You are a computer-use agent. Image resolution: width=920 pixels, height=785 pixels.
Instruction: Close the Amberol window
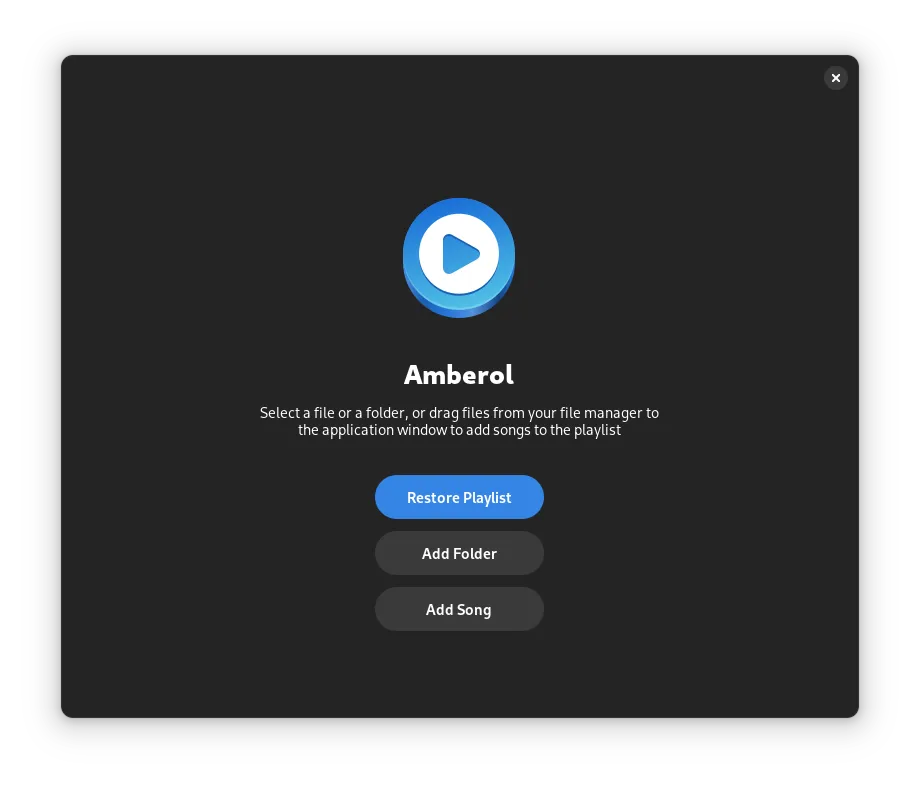tap(836, 78)
